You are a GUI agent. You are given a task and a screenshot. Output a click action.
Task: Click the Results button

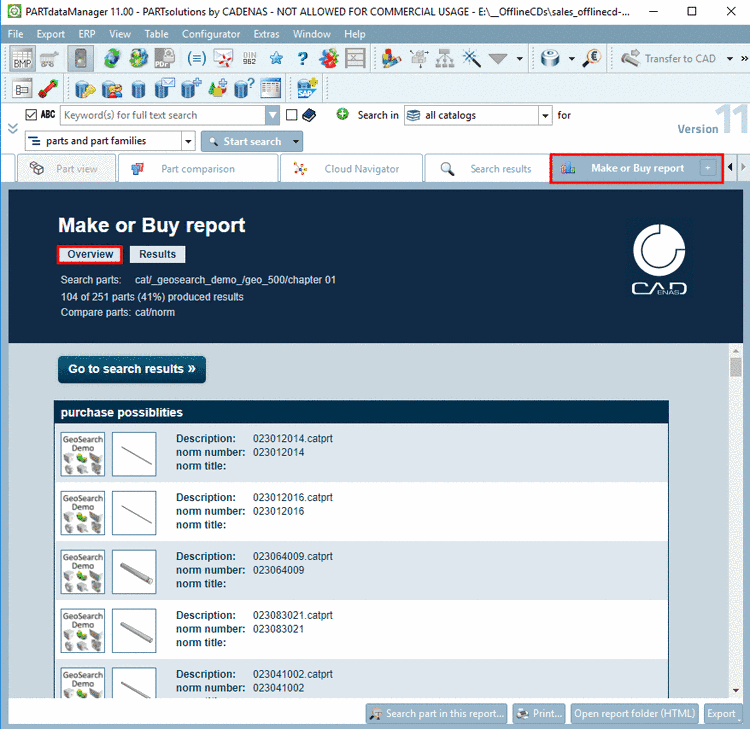(x=157, y=254)
